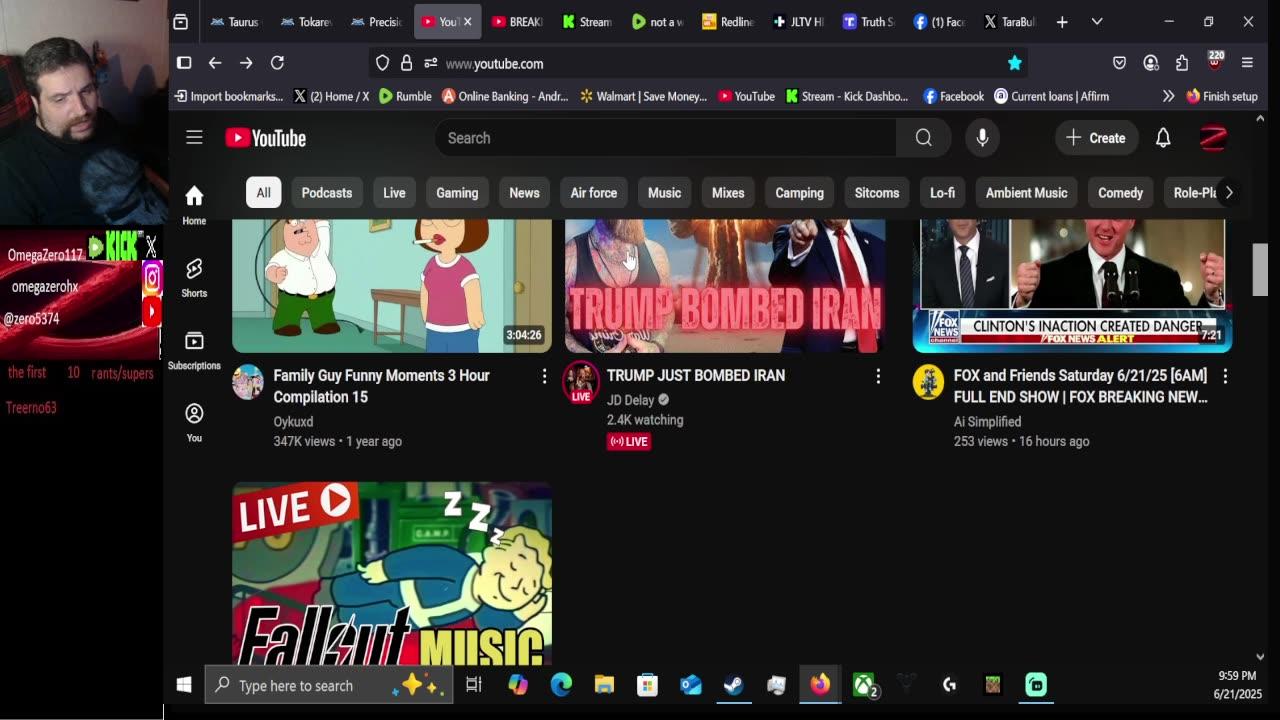Open the Firefox application menu
Image resolution: width=1280 pixels, height=720 pixels.
pos(1247,63)
